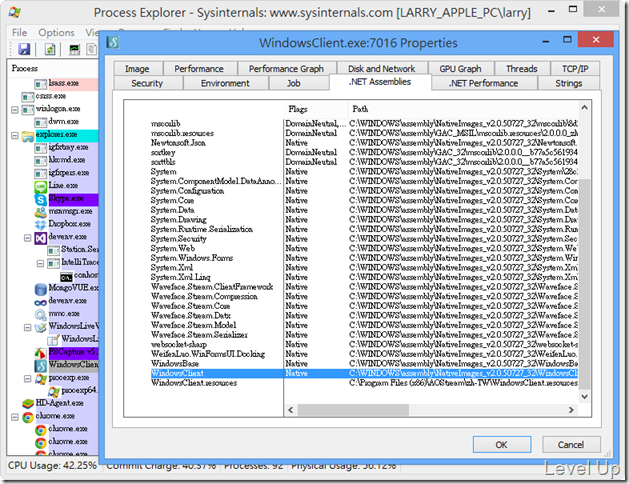The image size is (629, 484).
Task: Collapse the Visual Studio devenv.exe node
Action: pyautogui.click(x=28, y=238)
